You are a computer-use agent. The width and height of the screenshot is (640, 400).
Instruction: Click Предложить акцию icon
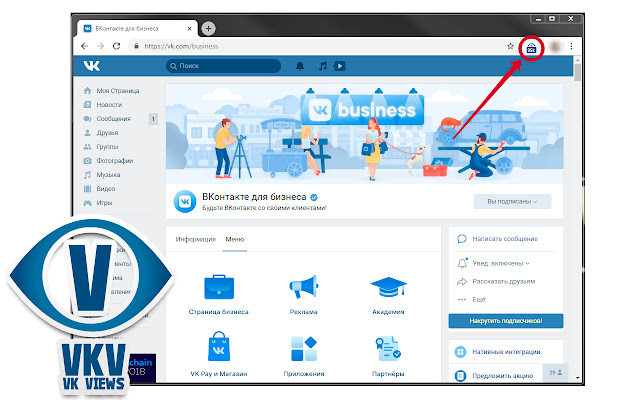click(x=460, y=376)
